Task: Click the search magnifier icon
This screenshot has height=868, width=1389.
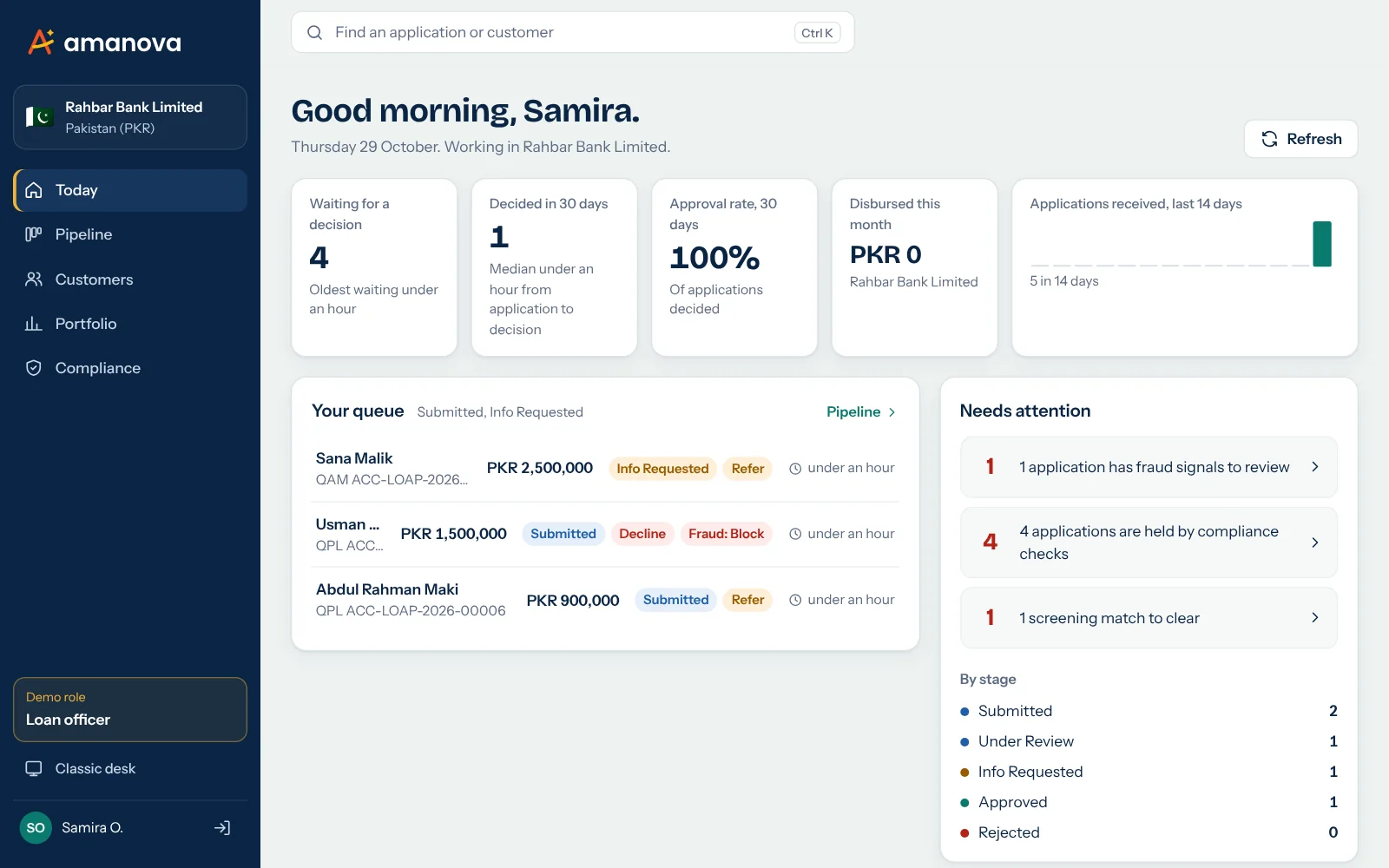Action: (315, 32)
